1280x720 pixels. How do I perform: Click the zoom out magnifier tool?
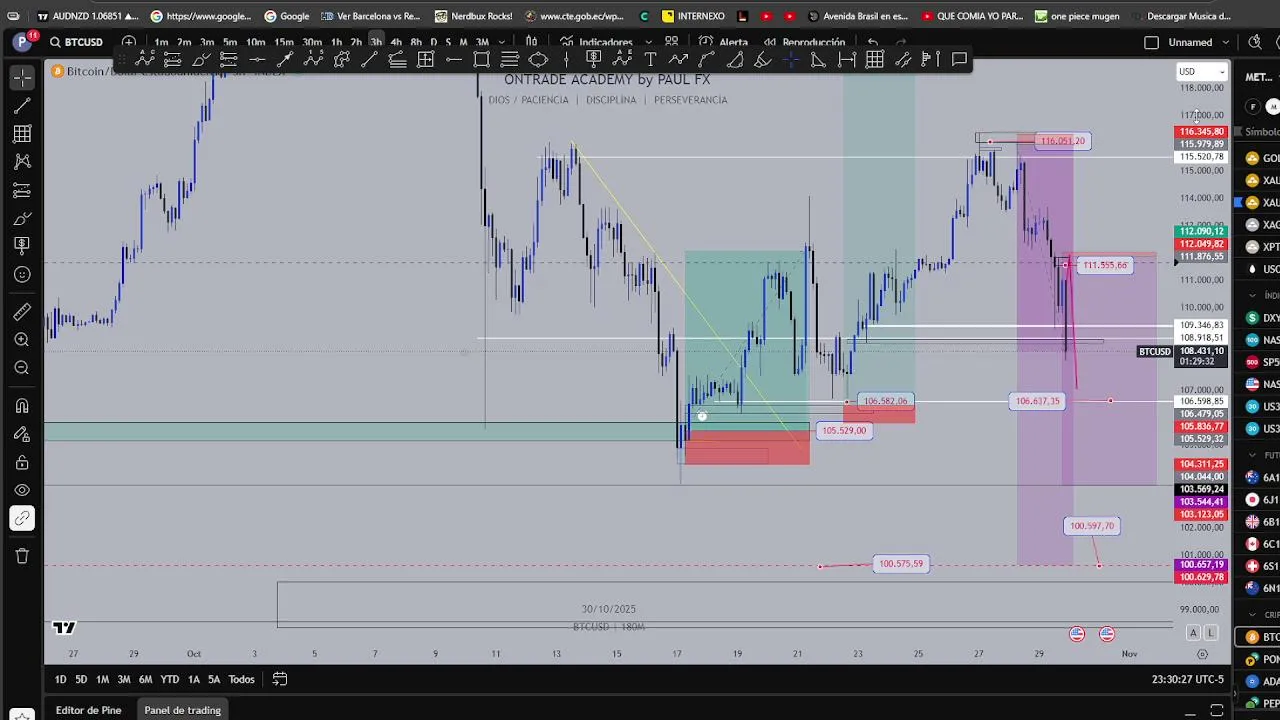[22, 368]
